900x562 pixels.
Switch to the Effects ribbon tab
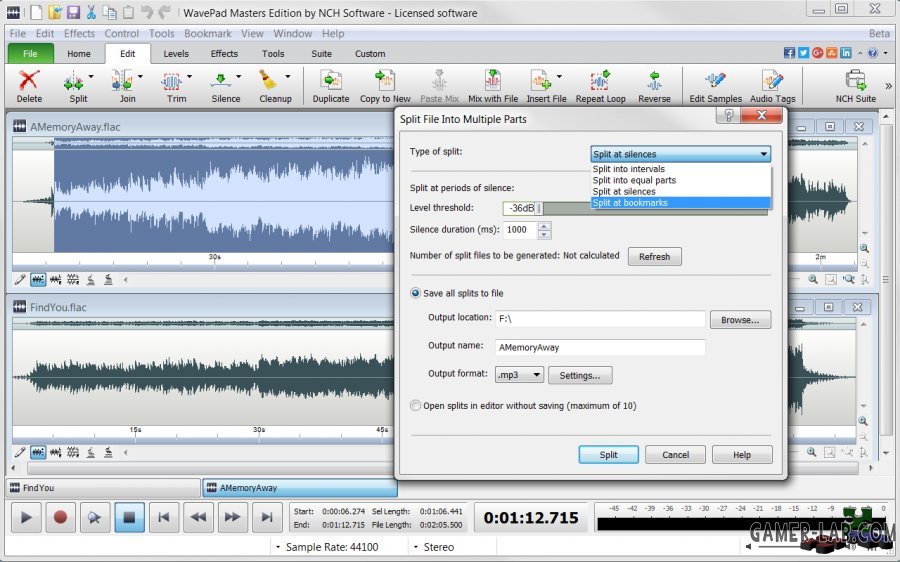click(224, 53)
